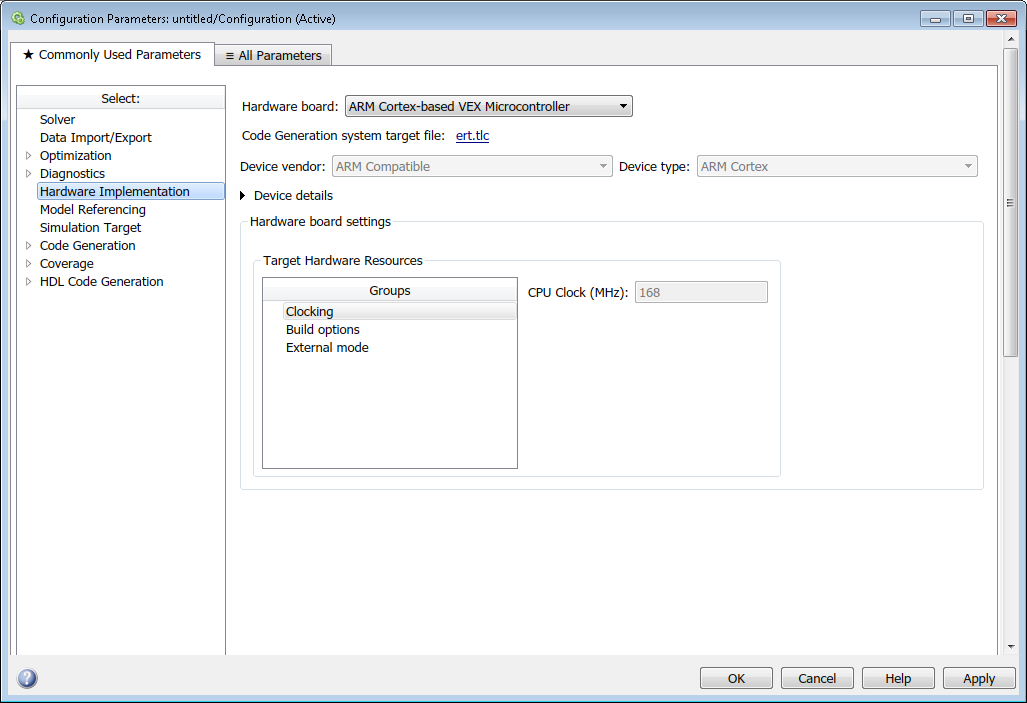Click the Cancel button
This screenshot has width=1027, height=703.
pyautogui.click(x=817, y=678)
